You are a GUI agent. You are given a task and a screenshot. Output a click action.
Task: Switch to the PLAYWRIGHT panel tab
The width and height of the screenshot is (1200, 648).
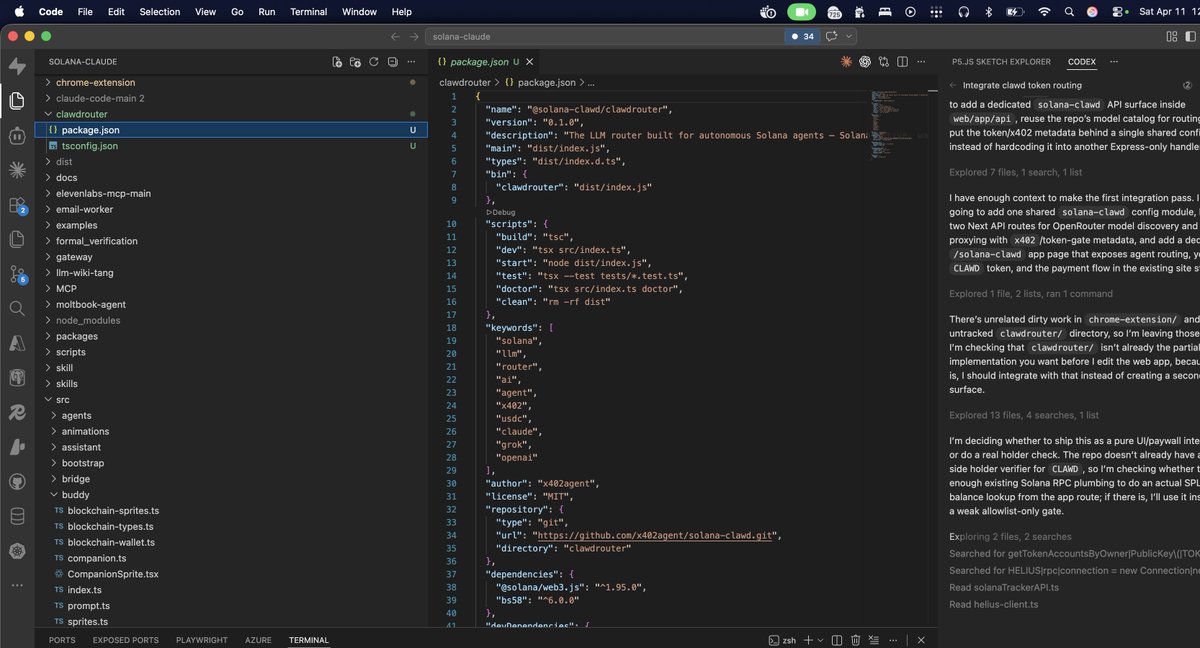click(201, 640)
